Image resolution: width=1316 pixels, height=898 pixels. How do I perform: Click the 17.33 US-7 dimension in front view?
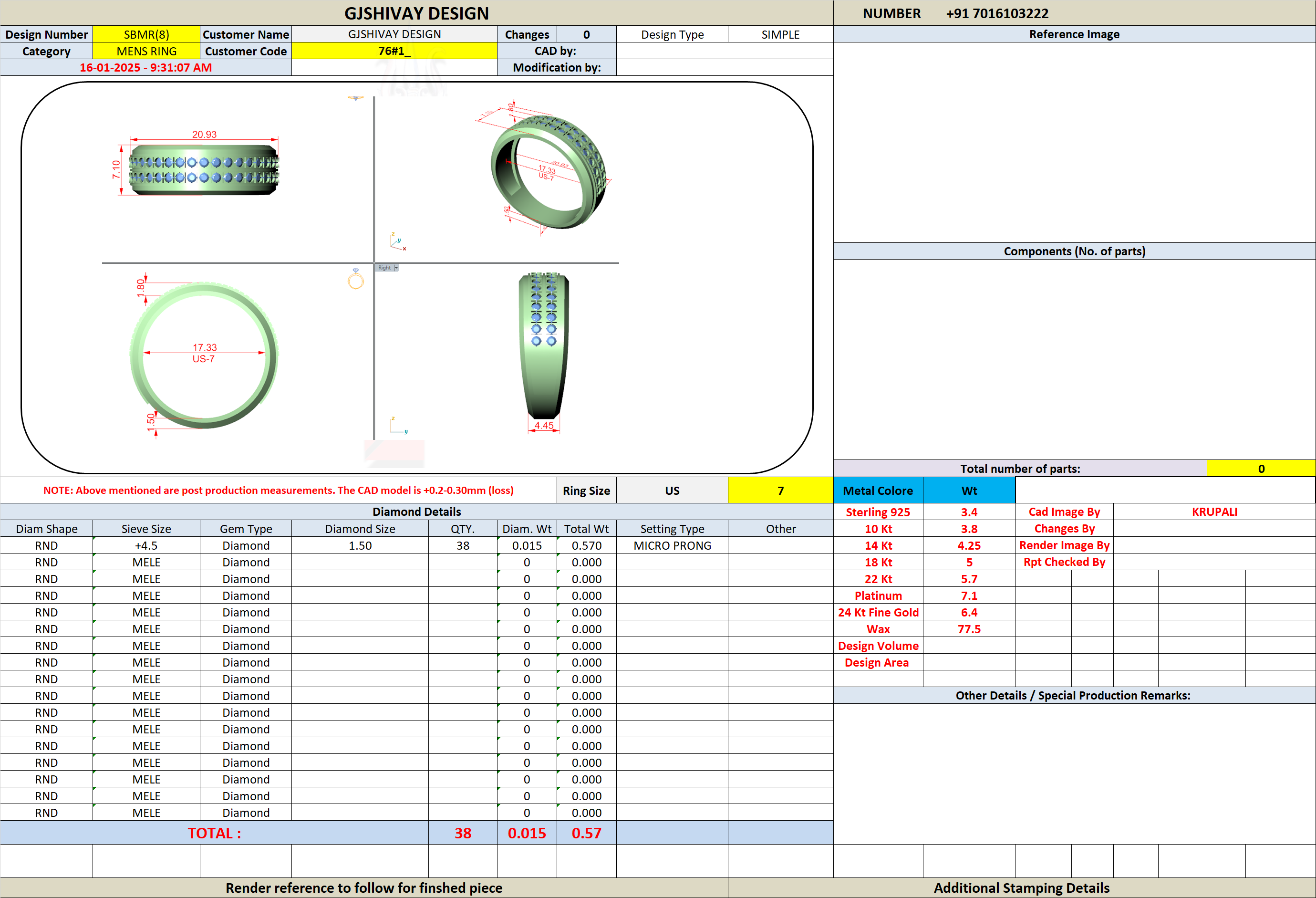point(204,353)
